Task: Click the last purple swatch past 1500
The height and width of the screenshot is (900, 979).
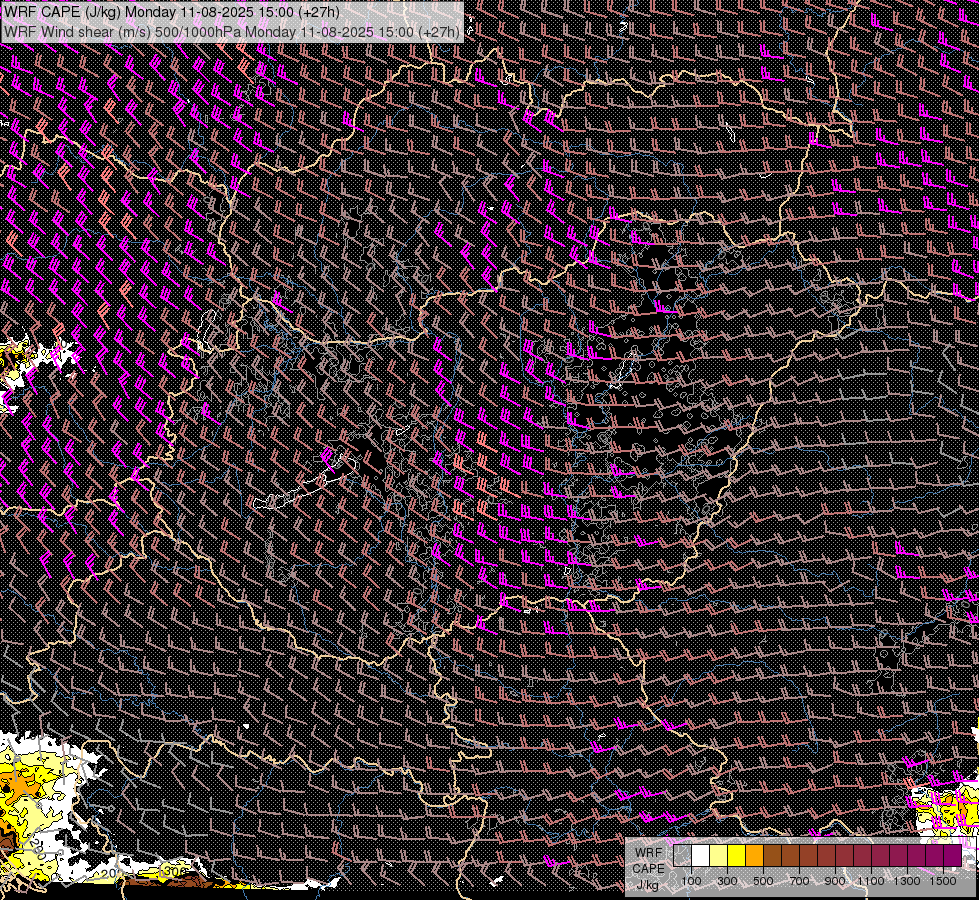Action: click(x=953, y=856)
